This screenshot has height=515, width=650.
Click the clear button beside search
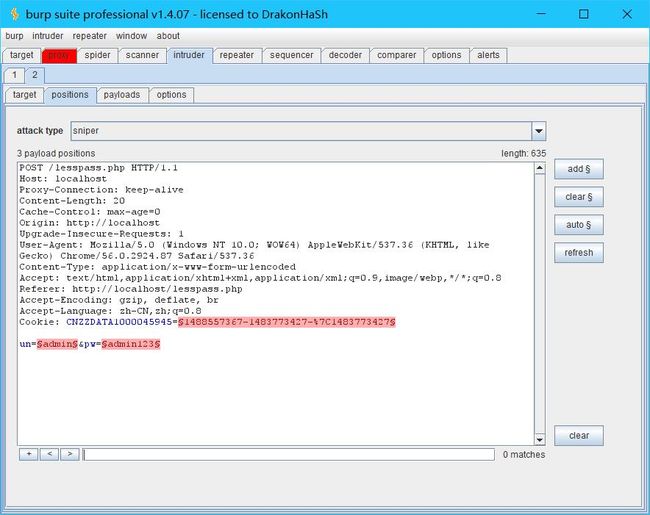(x=579, y=435)
